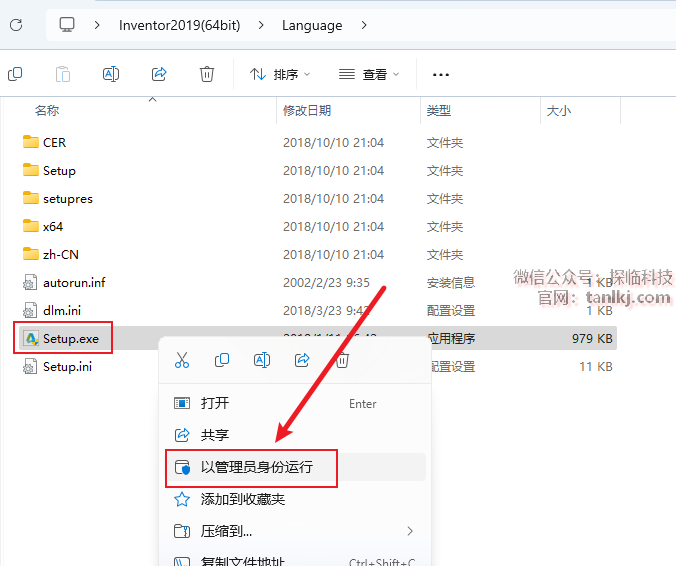Select the Setup folder
The image size is (676, 566).
(x=59, y=171)
